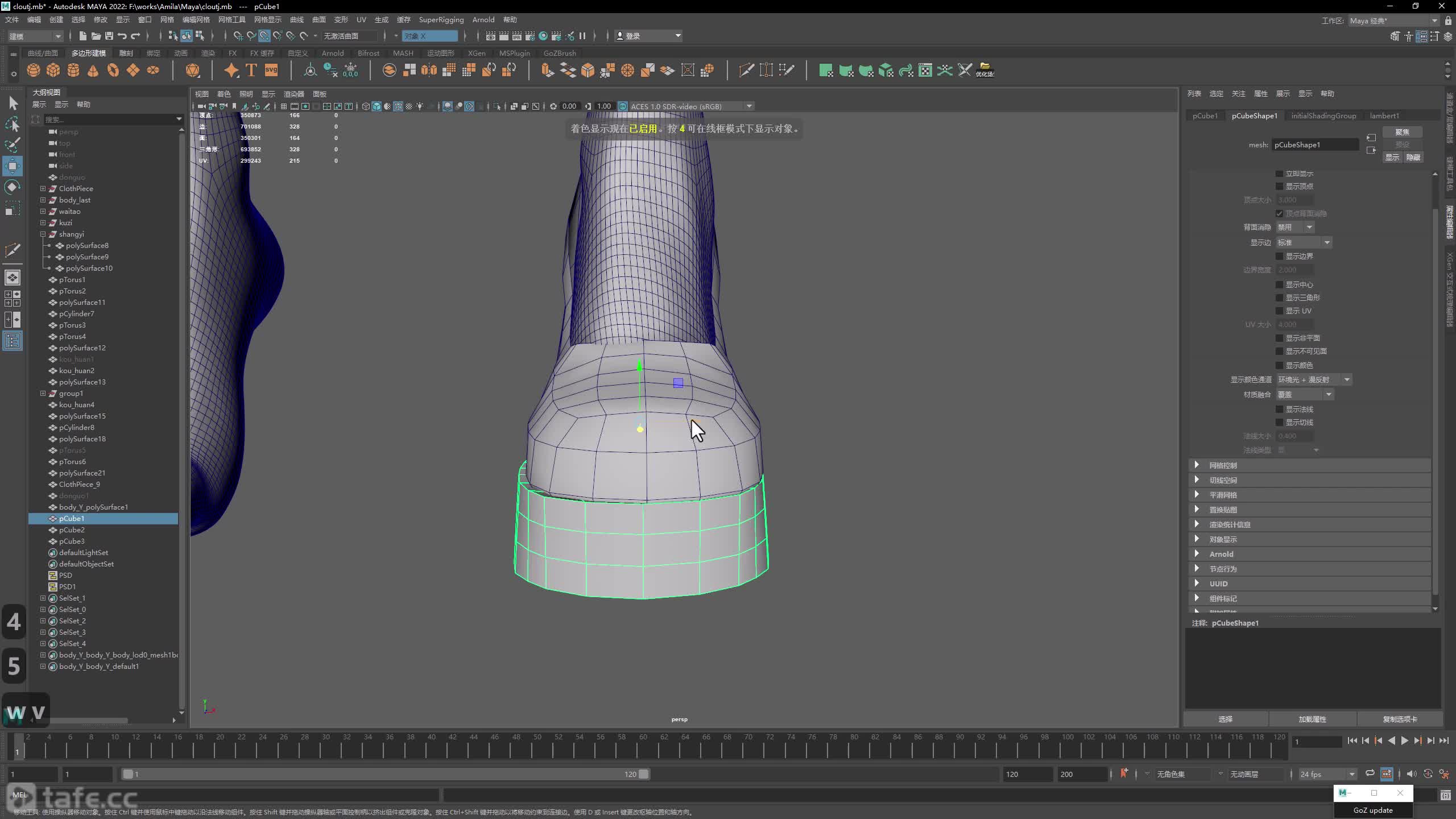Enable the 显示颜色 checkbox
This screenshot has height=819, width=1456.
pos(1279,365)
